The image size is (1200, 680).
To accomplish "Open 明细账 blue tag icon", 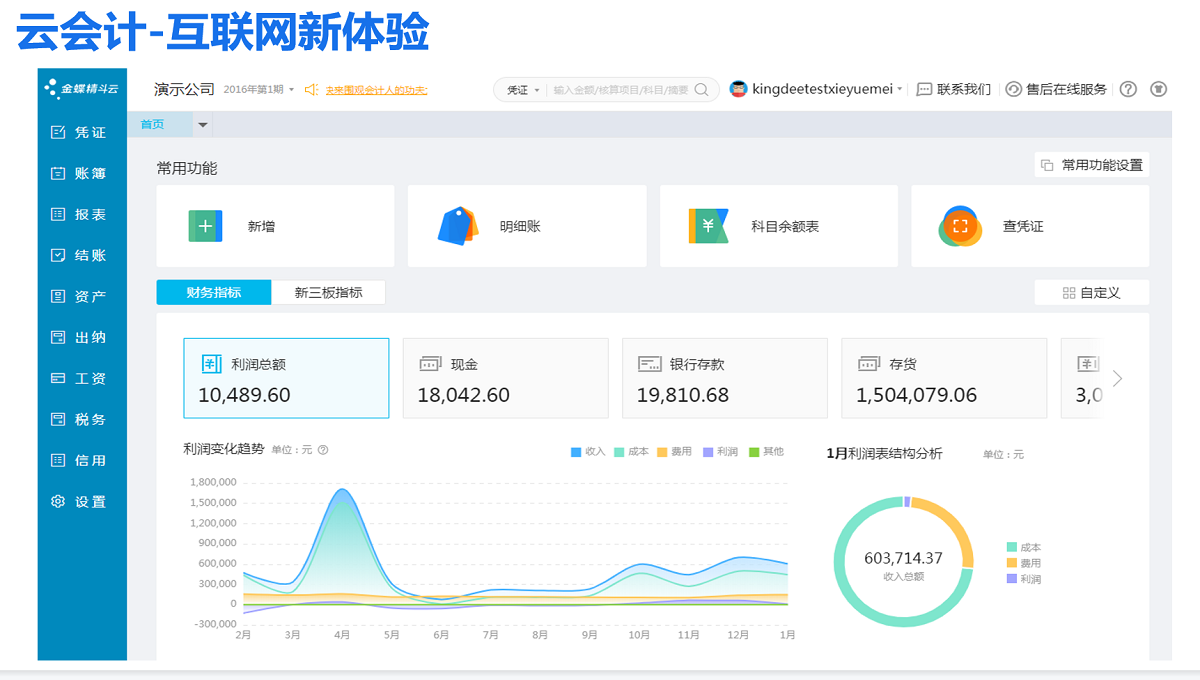I will [458, 226].
